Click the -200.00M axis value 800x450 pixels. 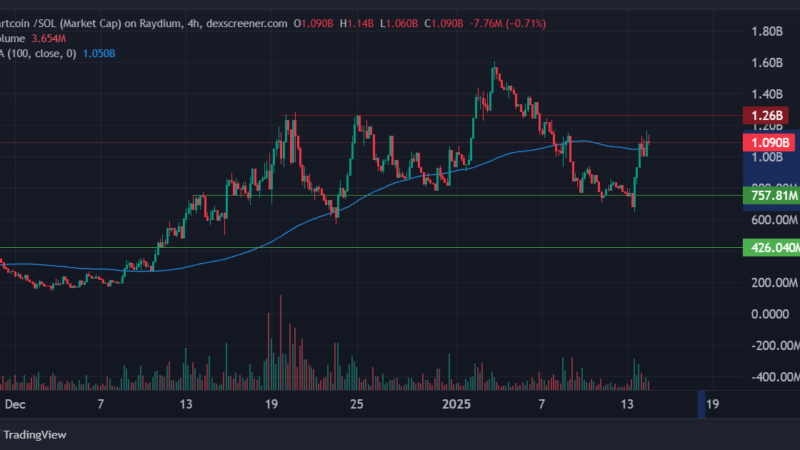point(776,345)
